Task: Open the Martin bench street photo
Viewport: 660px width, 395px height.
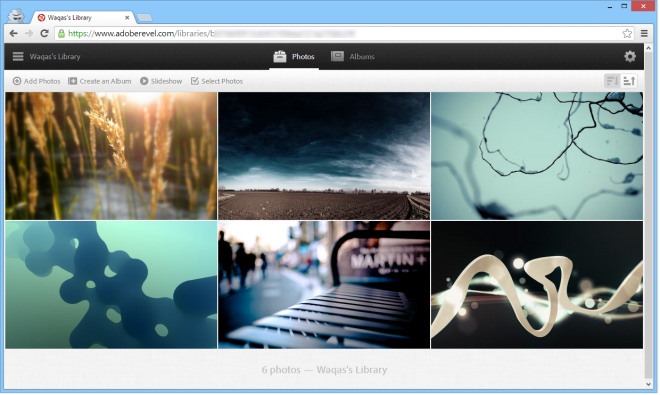Action: tap(324, 285)
